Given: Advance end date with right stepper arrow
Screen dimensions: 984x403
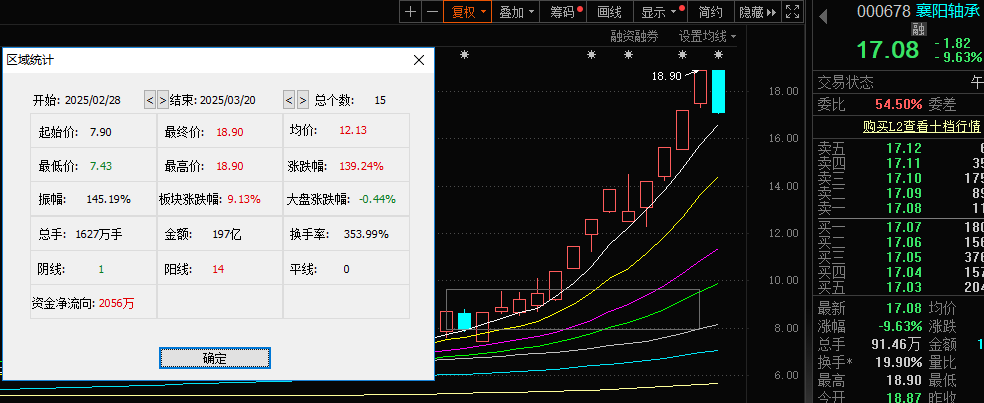Looking at the screenshot, I should (302, 100).
